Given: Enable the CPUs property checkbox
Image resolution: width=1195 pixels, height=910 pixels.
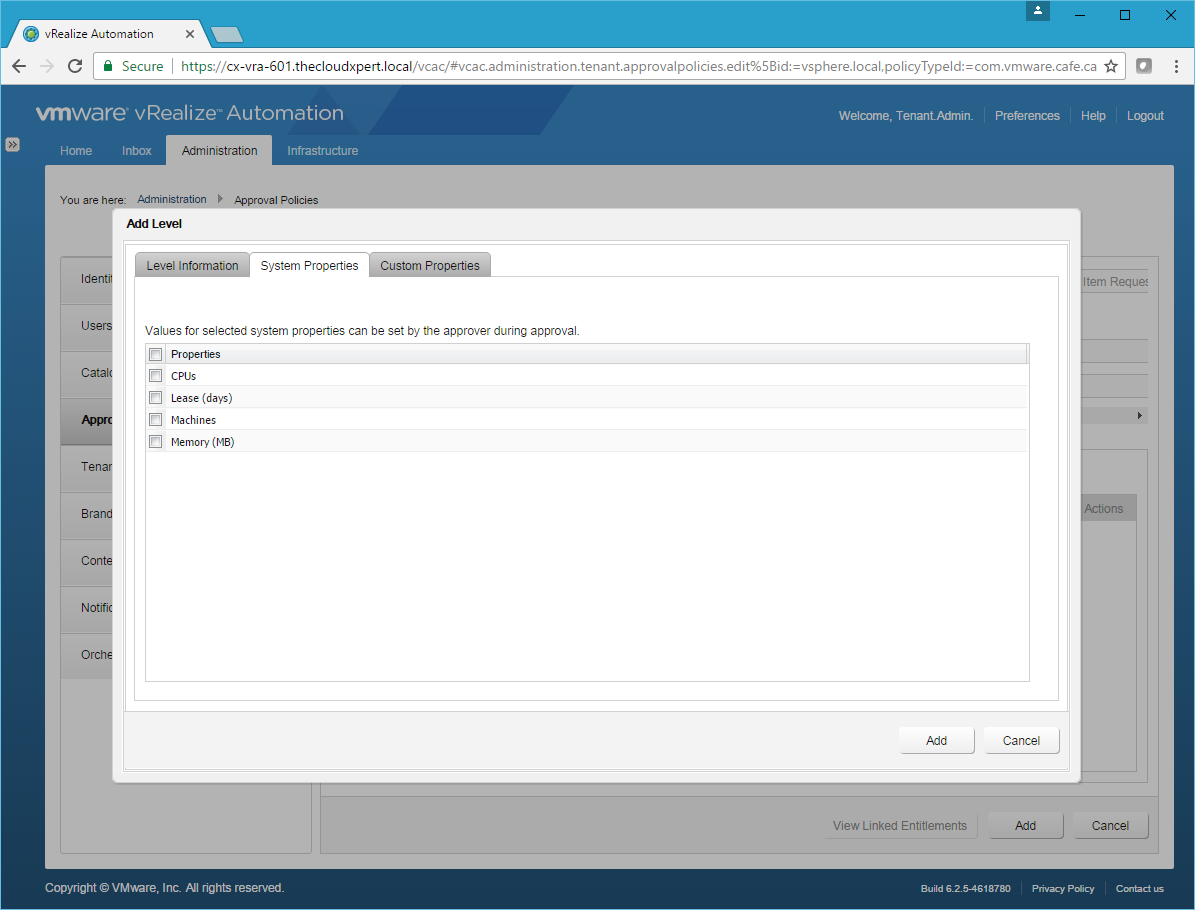Looking at the screenshot, I should point(155,376).
